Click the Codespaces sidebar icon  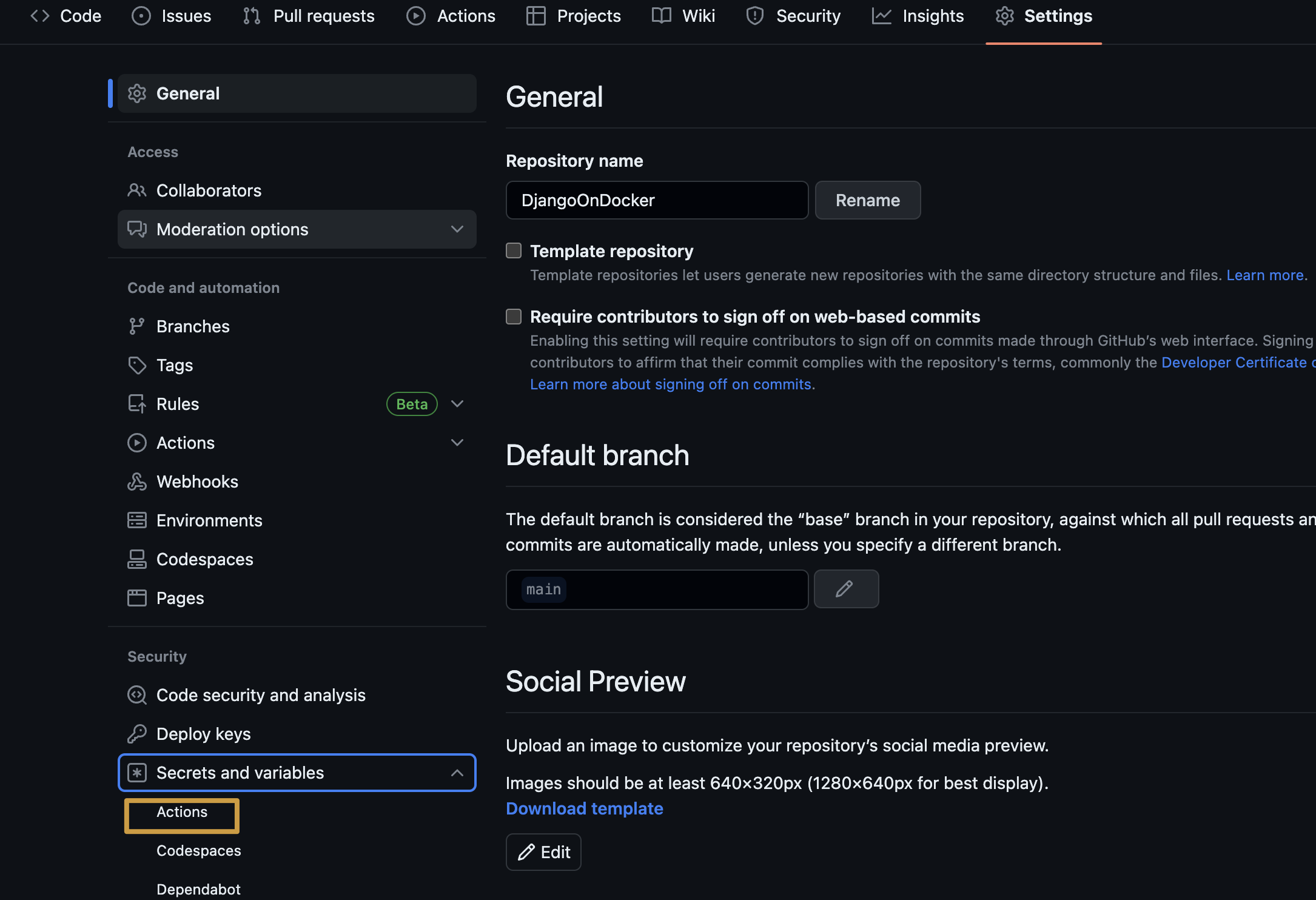point(137,559)
